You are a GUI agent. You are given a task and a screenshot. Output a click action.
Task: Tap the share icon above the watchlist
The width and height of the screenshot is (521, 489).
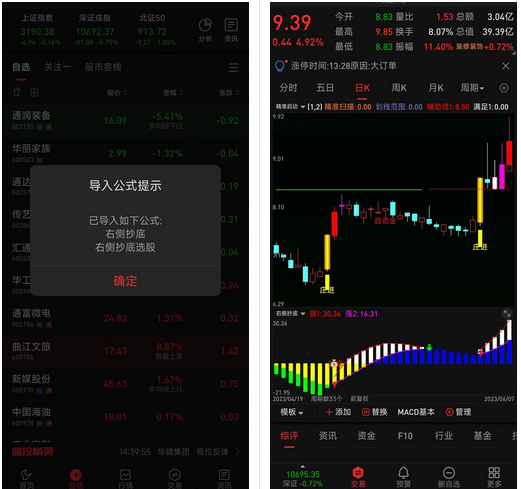tap(17, 92)
